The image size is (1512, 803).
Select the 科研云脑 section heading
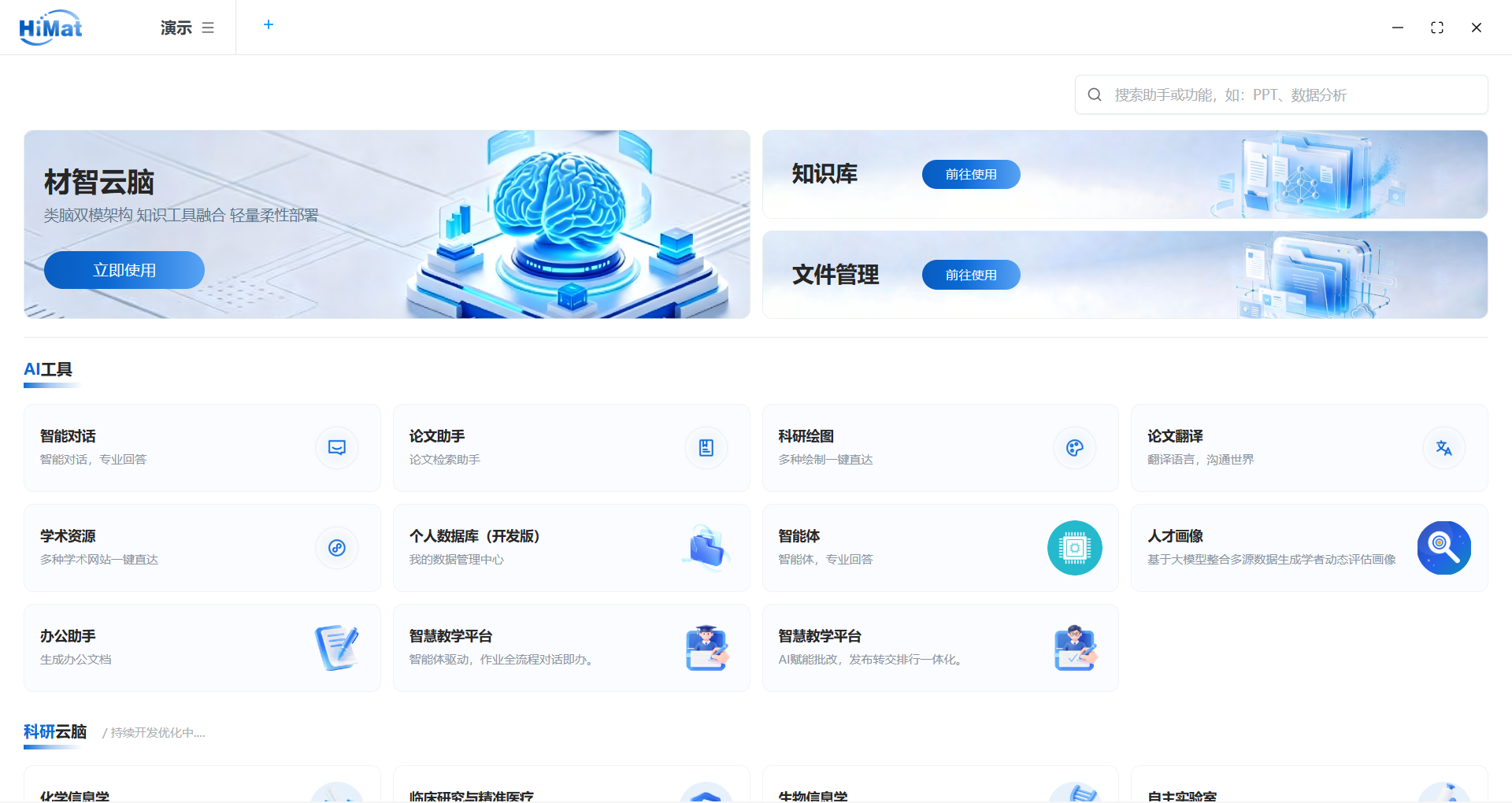point(55,731)
